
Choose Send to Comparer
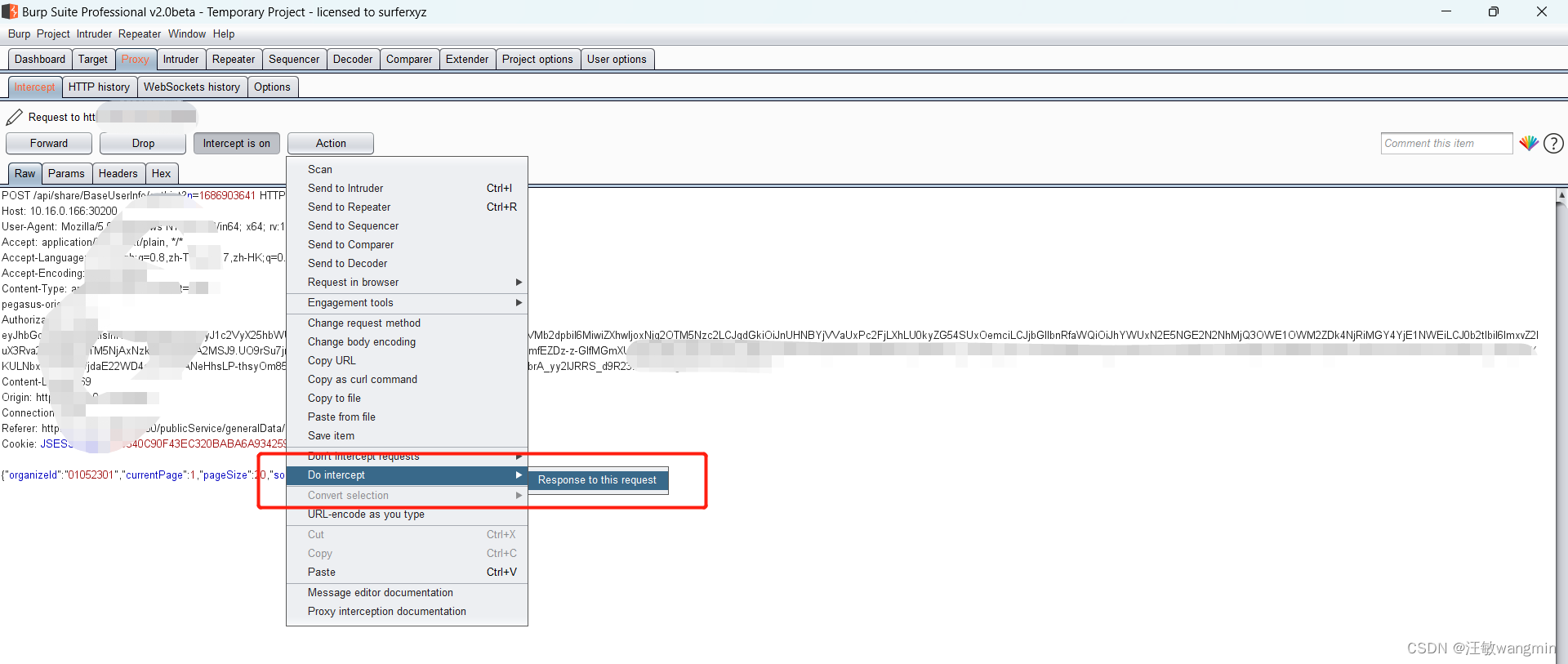click(407, 244)
